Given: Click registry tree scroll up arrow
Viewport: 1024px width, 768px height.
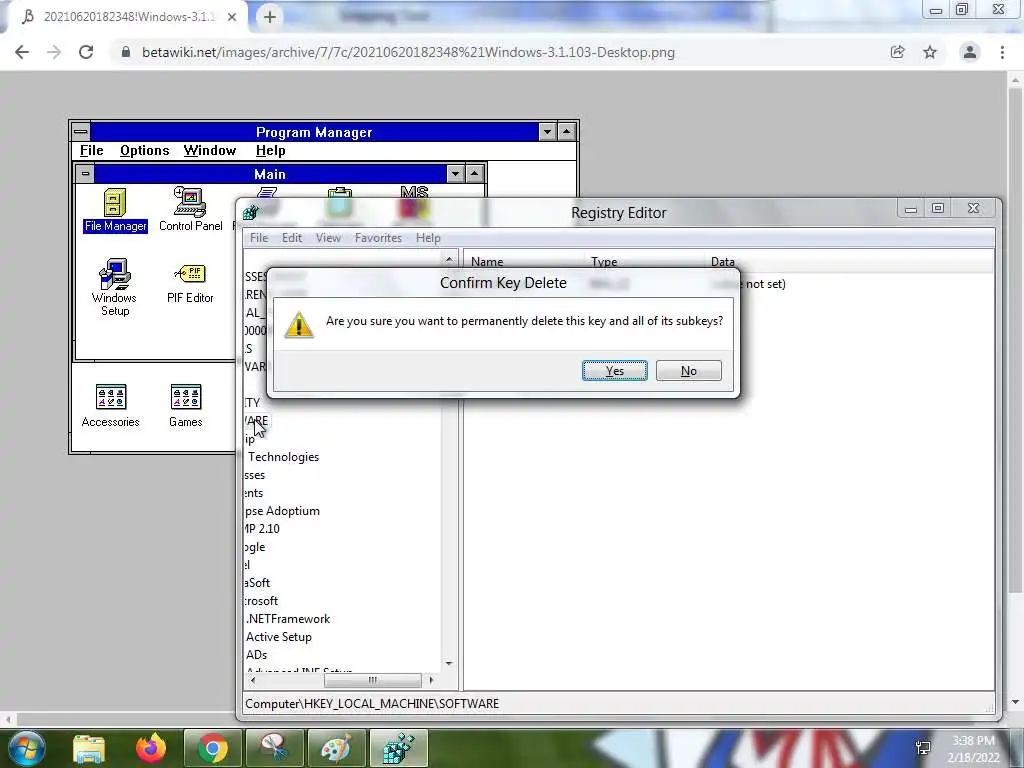Looking at the screenshot, I should (449, 259).
